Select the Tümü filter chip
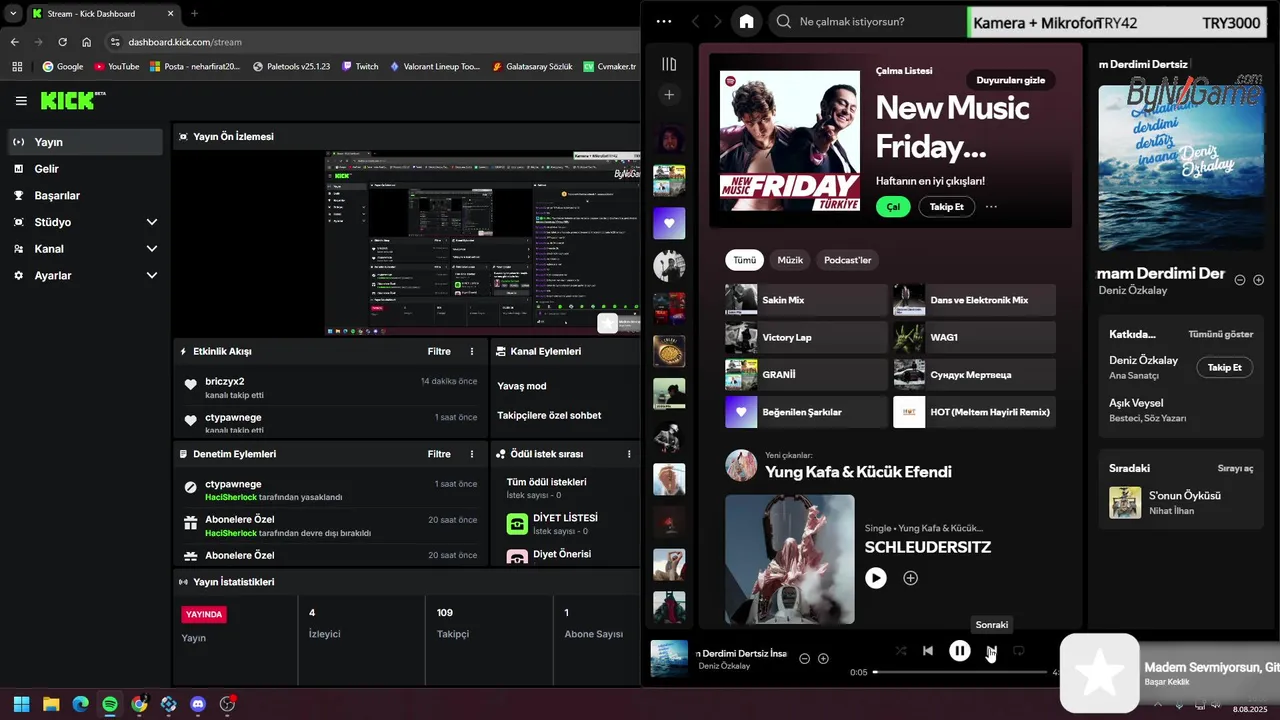The width and height of the screenshot is (1280, 720). pyautogui.click(x=745, y=260)
